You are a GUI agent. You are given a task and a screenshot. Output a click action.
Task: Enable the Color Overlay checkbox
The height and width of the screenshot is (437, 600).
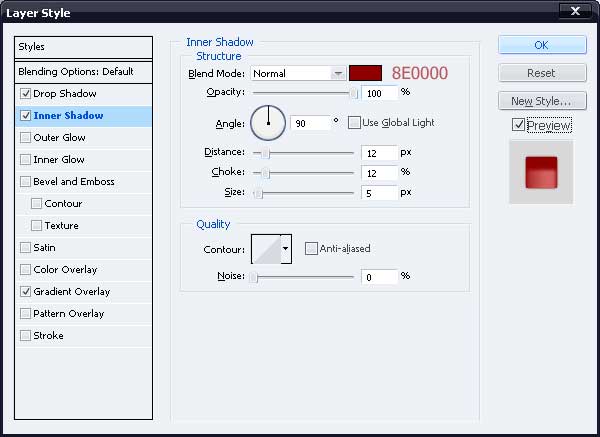[x=25, y=269]
